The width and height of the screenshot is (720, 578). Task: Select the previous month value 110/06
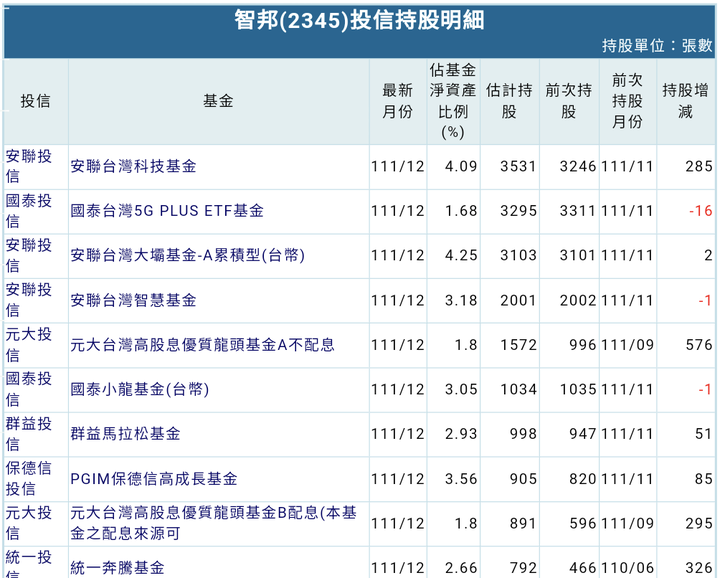click(627, 568)
